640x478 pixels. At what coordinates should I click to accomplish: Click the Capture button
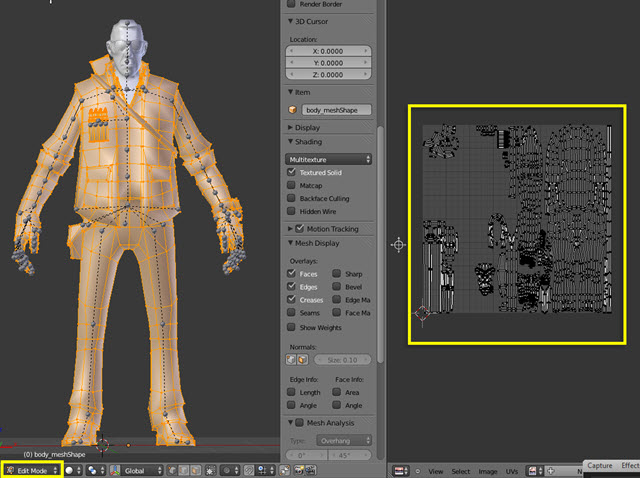(600, 465)
